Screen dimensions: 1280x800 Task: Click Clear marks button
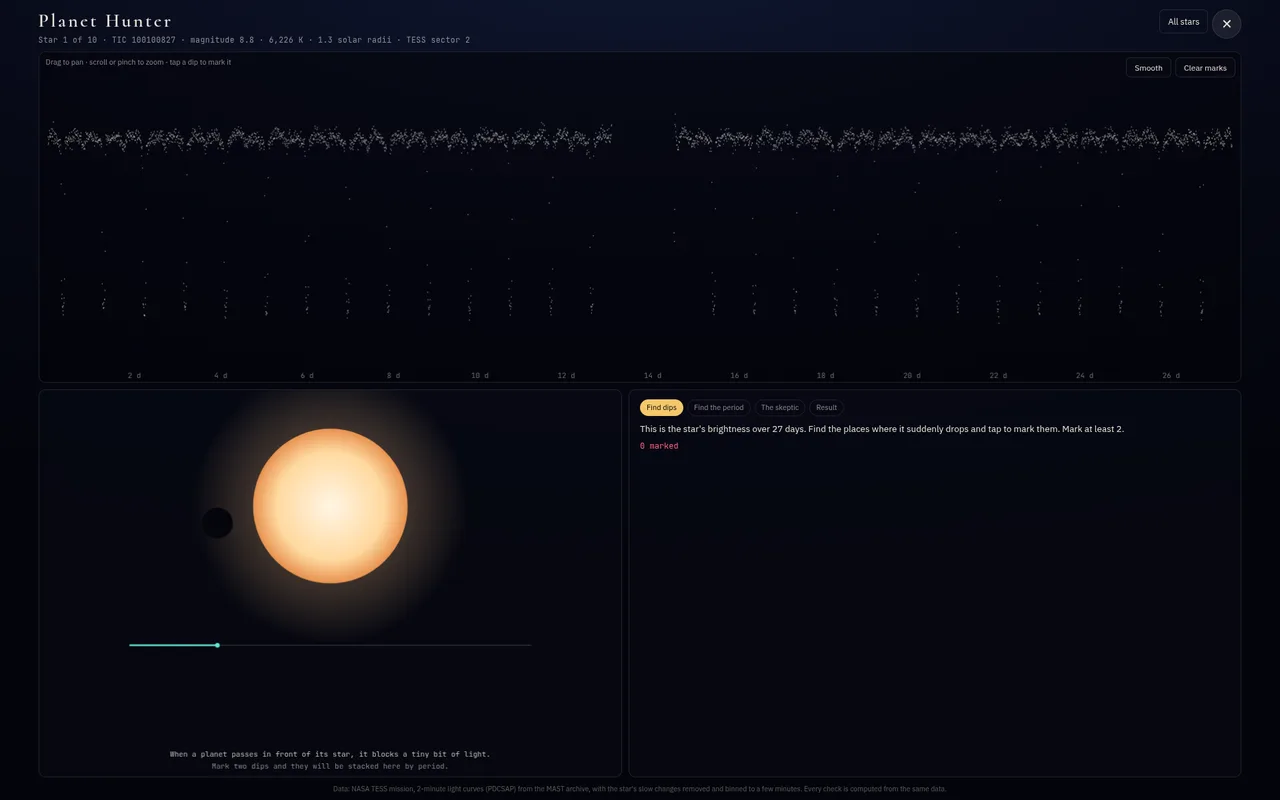coord(1205,68)
